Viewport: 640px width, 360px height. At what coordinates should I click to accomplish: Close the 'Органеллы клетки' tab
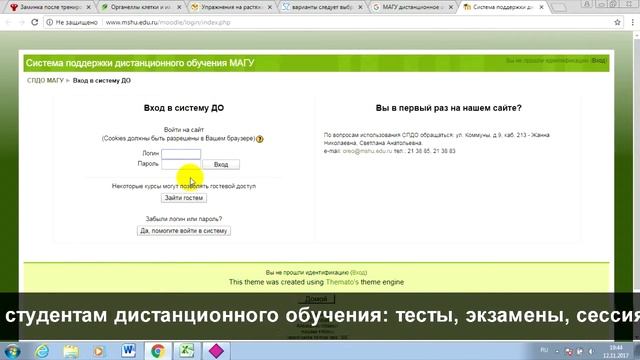pos(179,7)
